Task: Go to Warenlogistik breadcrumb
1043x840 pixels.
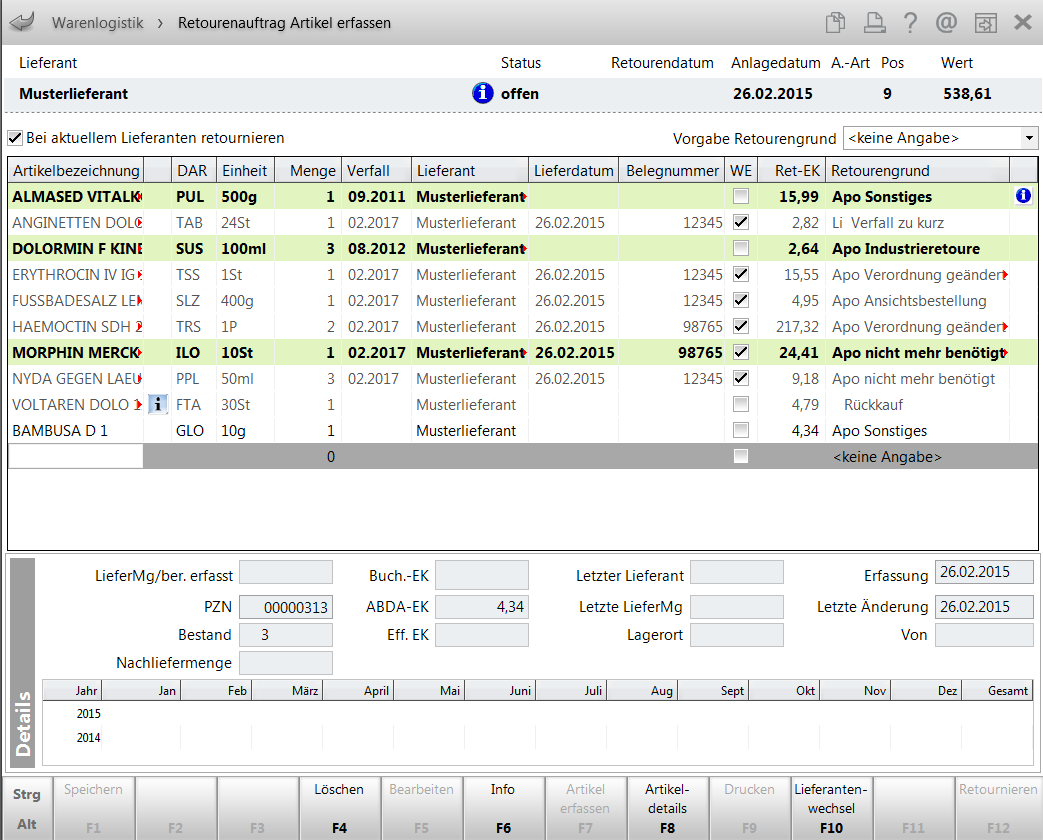Action: click(x=97, y=22)
